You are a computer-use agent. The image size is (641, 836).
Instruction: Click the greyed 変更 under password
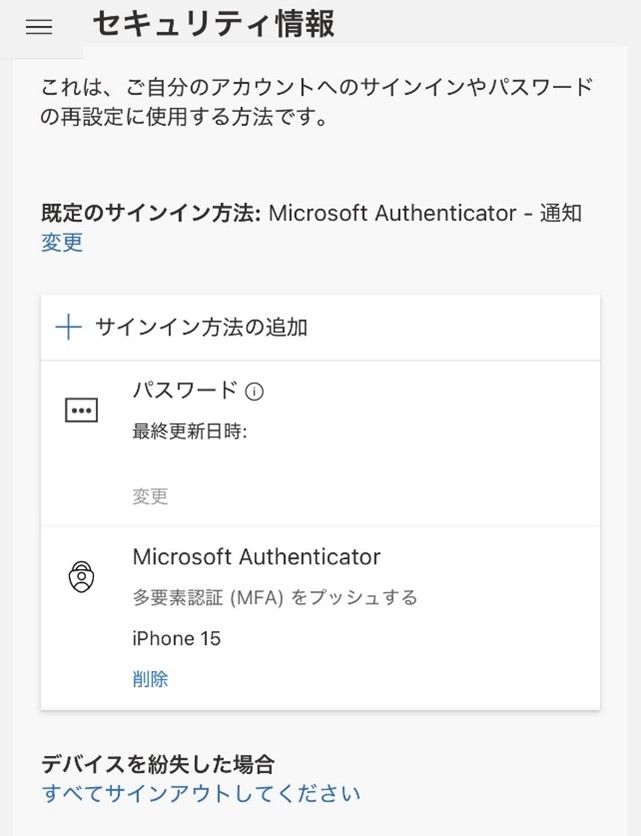point(150,496)
